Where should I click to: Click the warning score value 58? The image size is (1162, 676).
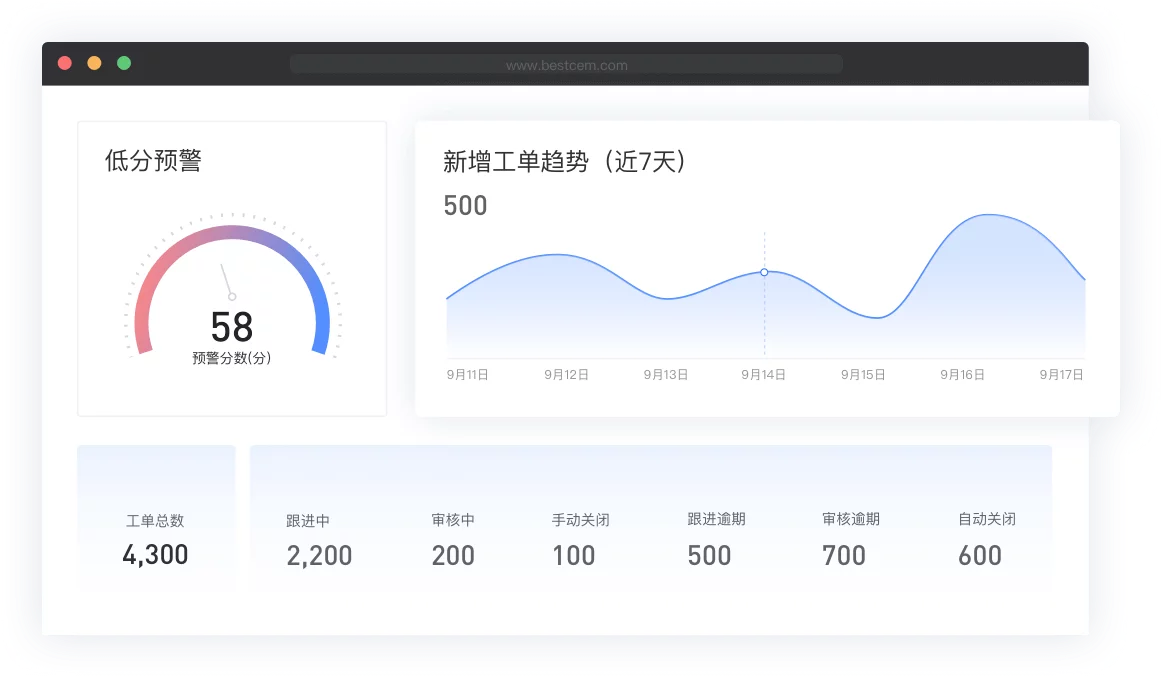232,327
